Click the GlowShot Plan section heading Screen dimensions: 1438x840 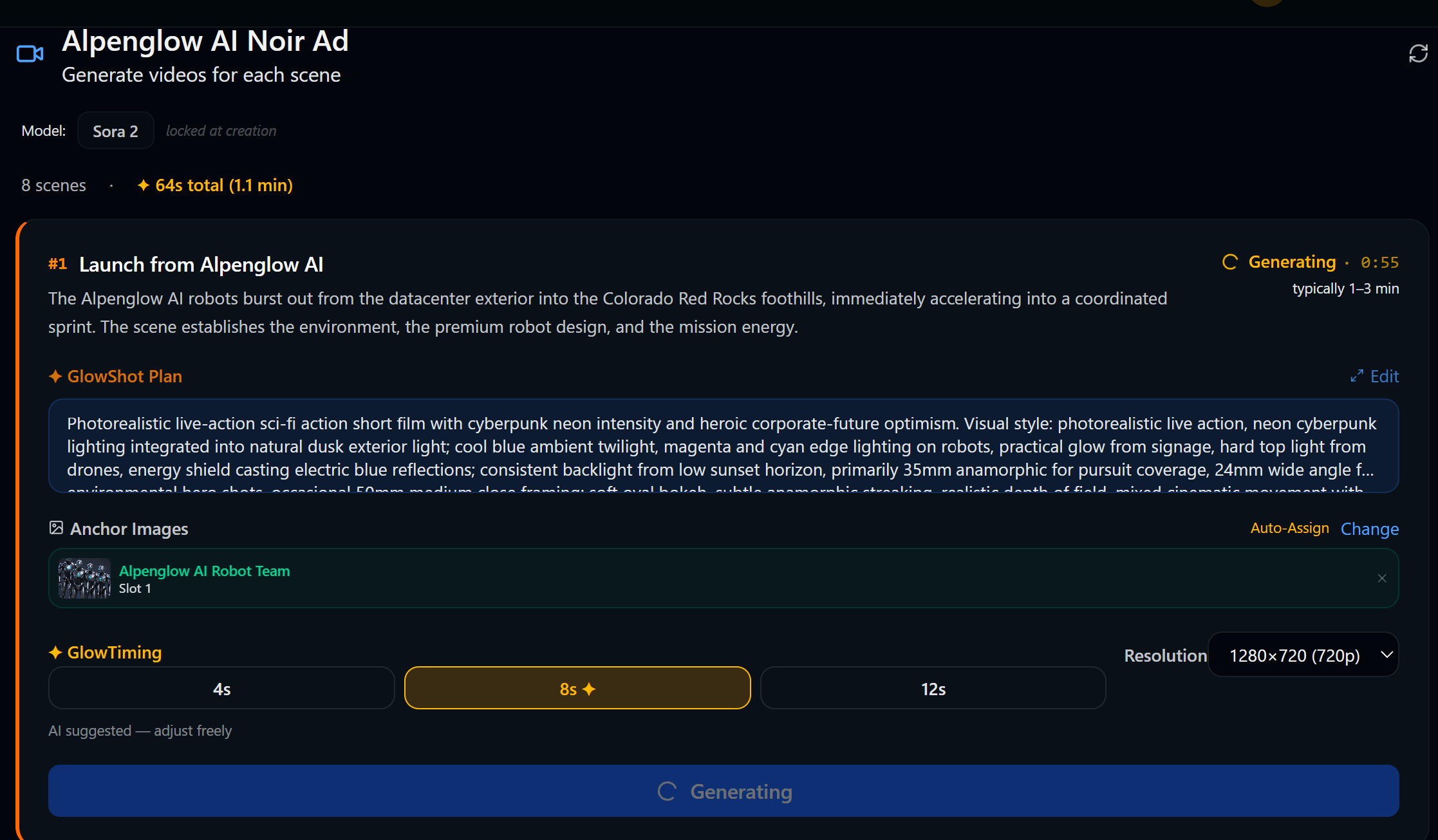coord(125,377)
